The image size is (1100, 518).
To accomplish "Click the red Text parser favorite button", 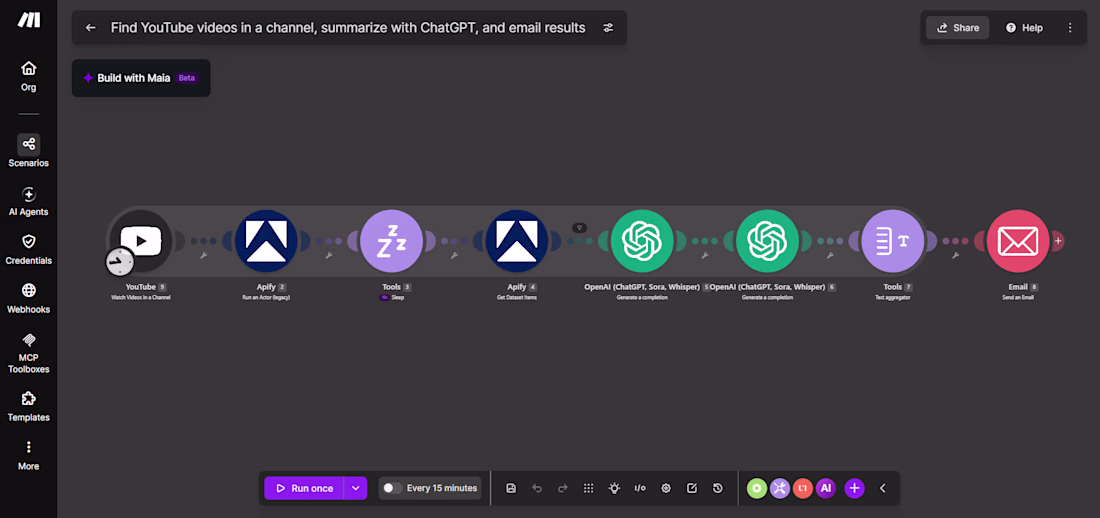I will 803,488.
